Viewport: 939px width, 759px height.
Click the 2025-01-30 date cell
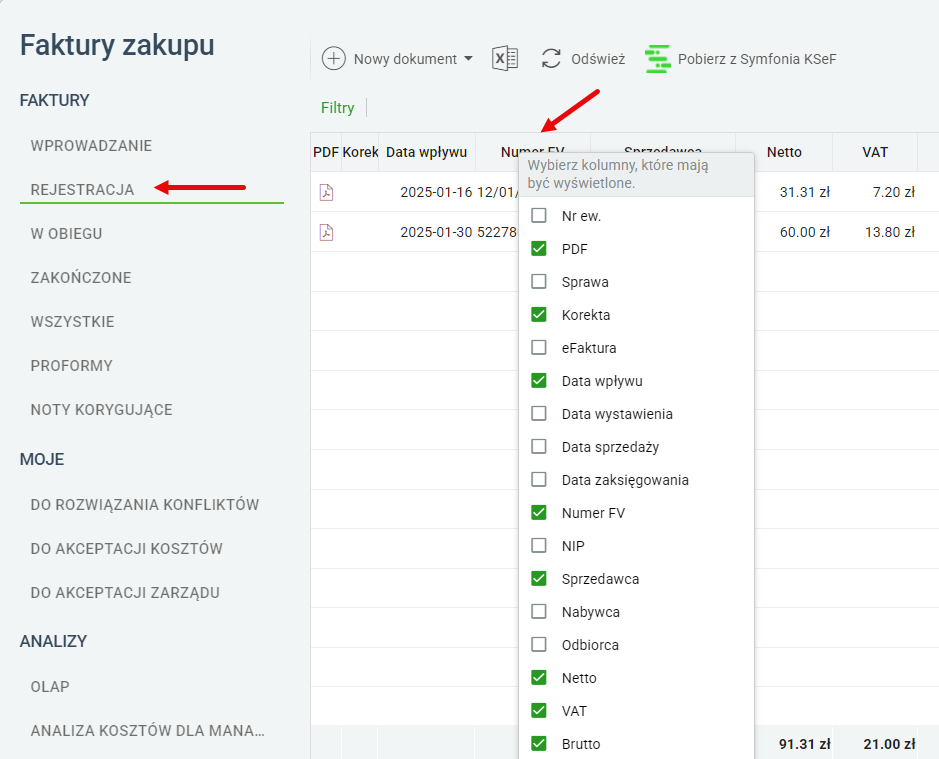pyautogui.click(x=436, y=232)
